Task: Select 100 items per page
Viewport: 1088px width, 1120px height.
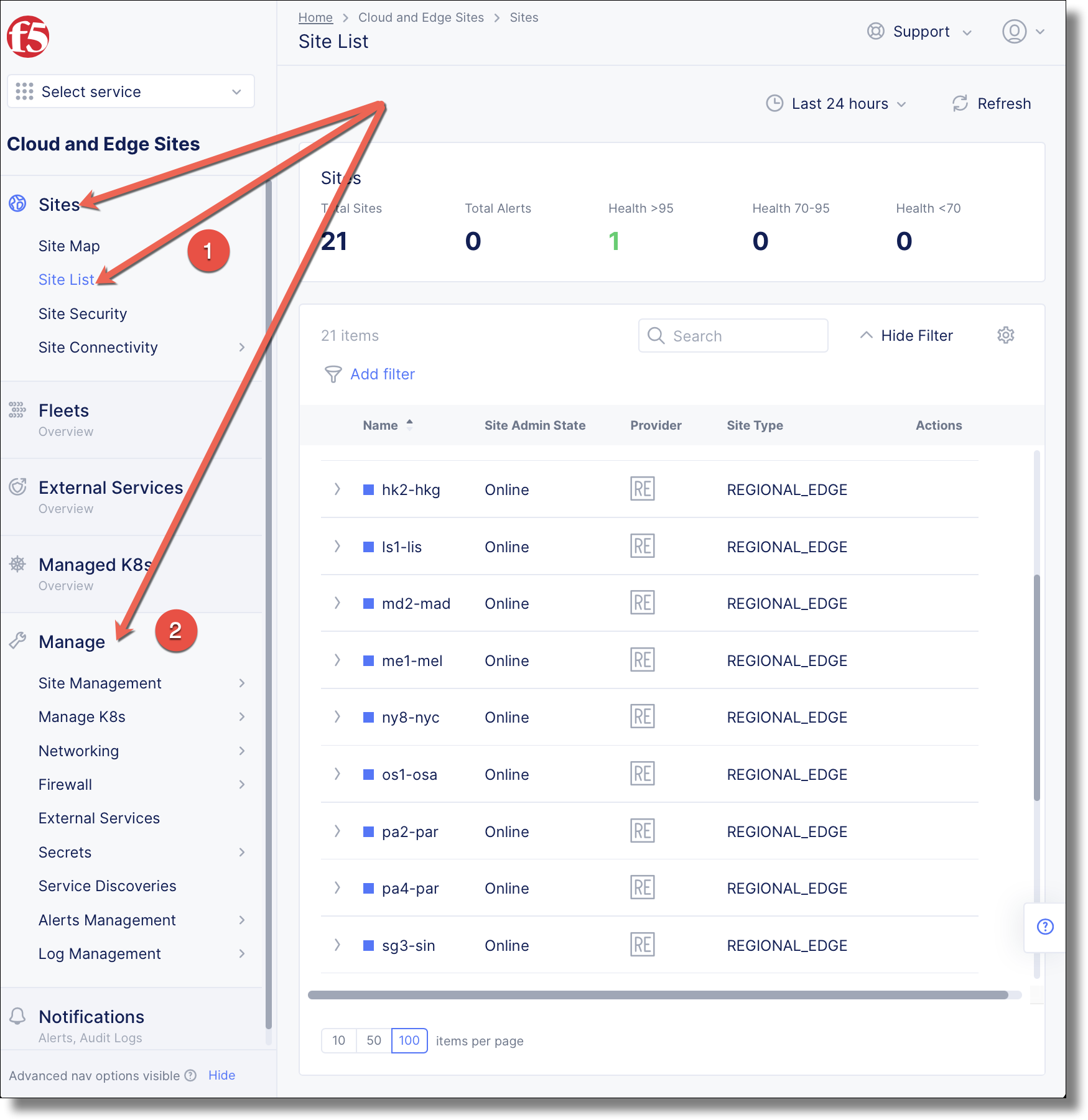Action: pyautogui.click(x=409, y=1040)
